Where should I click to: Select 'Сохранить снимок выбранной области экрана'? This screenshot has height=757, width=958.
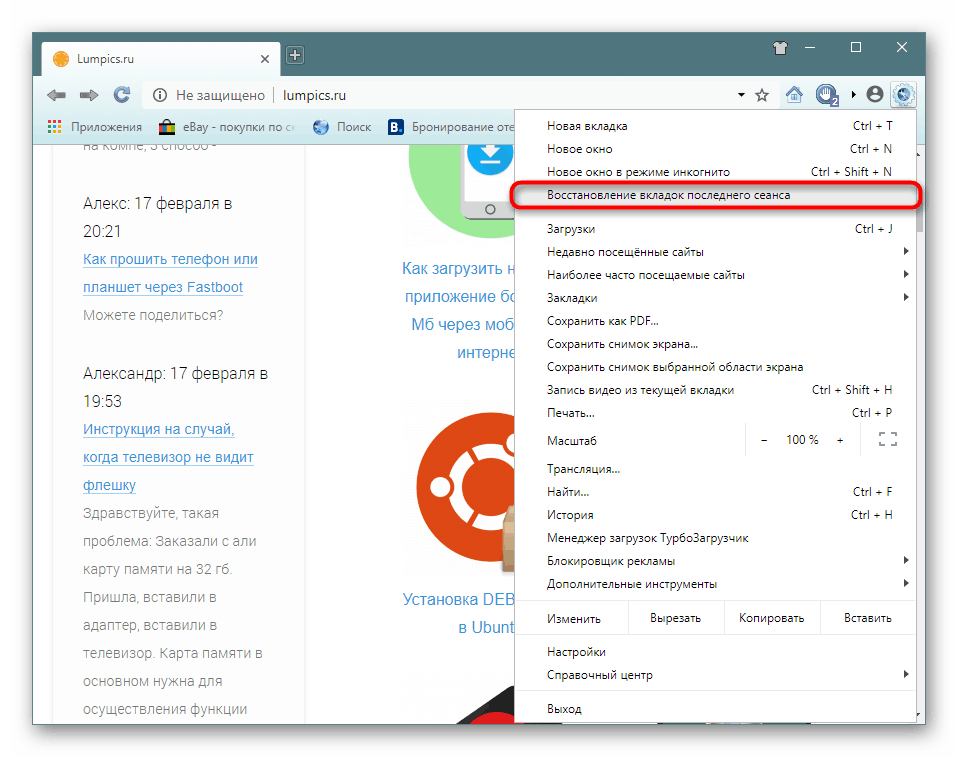(715, 367)
